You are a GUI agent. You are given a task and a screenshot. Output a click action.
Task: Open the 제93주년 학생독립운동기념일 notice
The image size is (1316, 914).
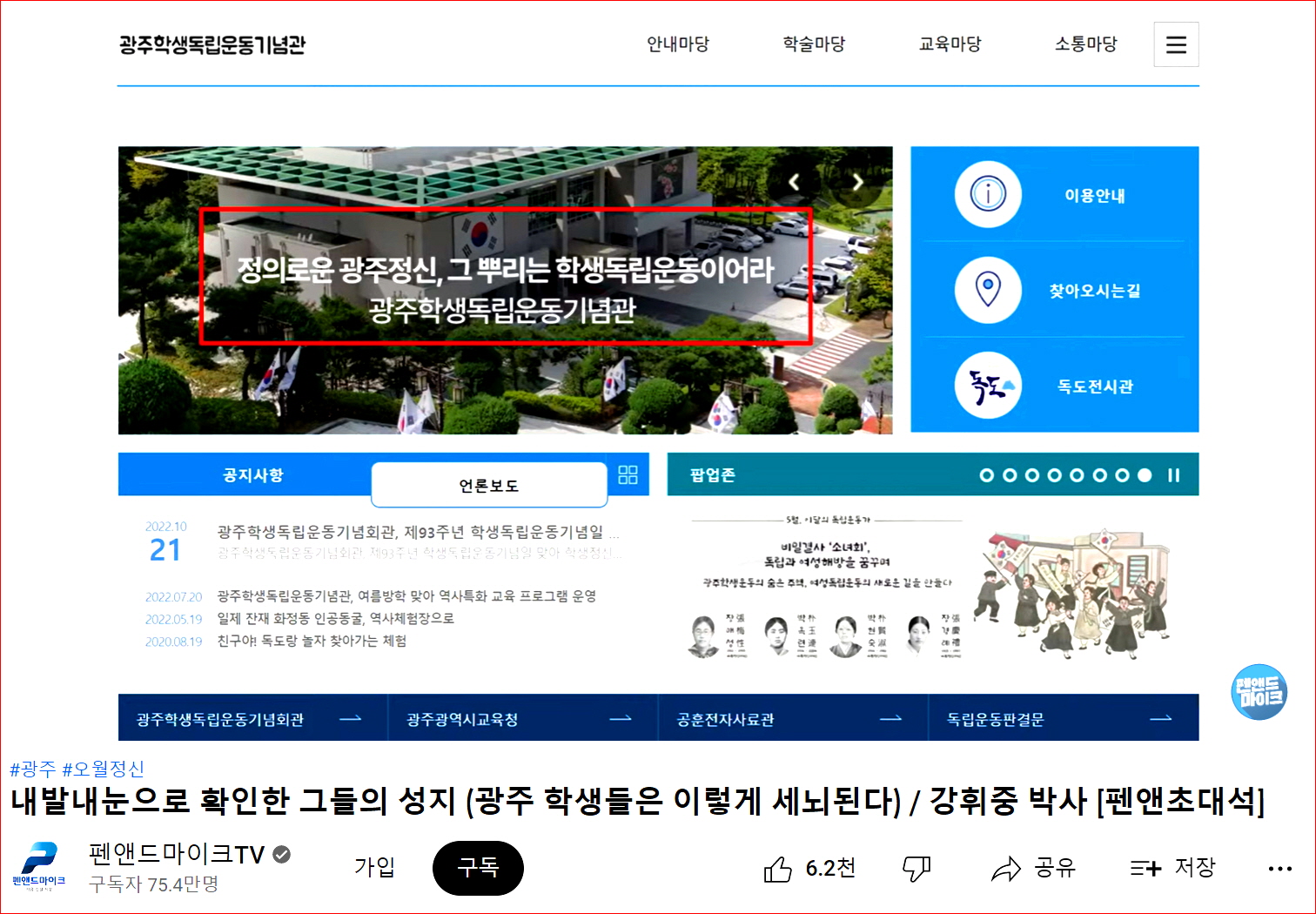(418, 532)
